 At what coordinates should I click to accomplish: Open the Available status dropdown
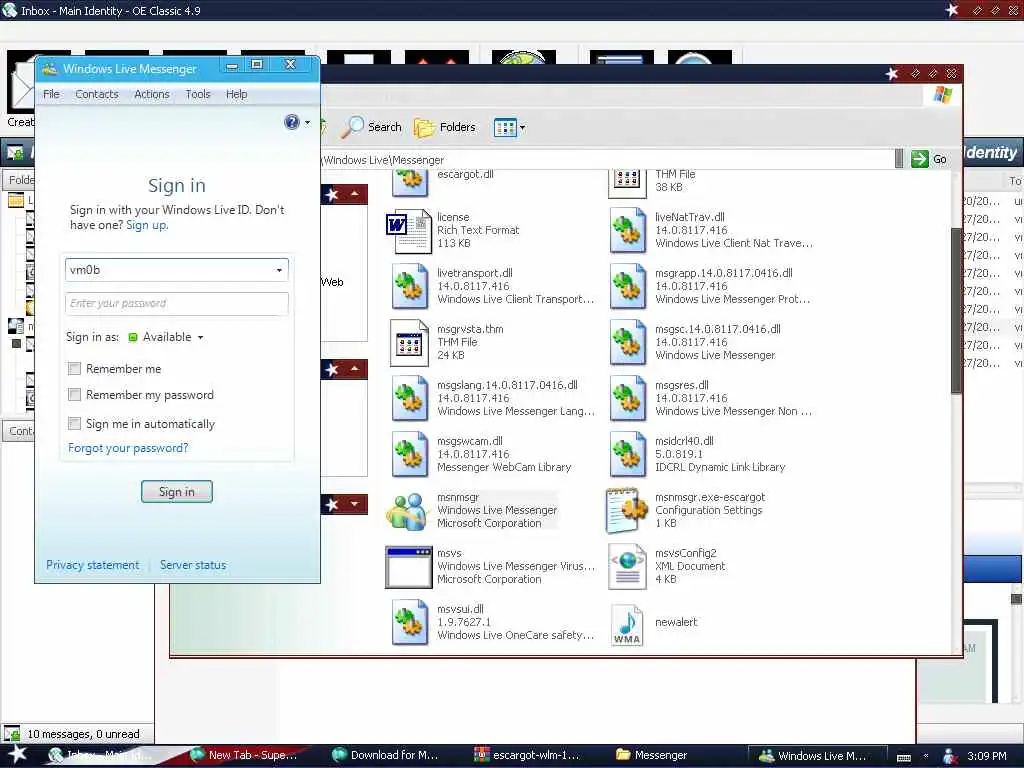coord(200,338)
